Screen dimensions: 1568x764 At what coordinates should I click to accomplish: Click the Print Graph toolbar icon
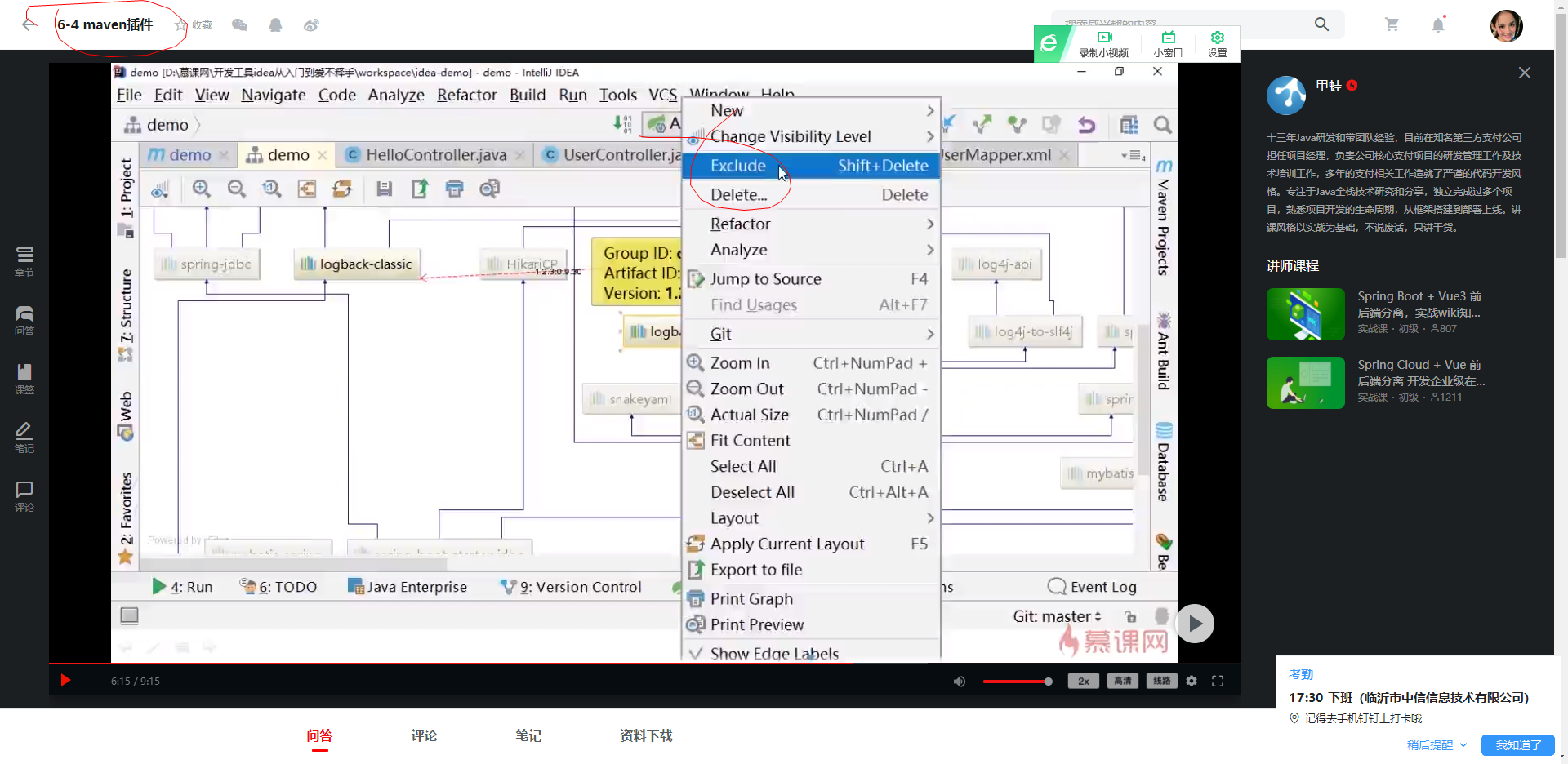coord(455,189)
